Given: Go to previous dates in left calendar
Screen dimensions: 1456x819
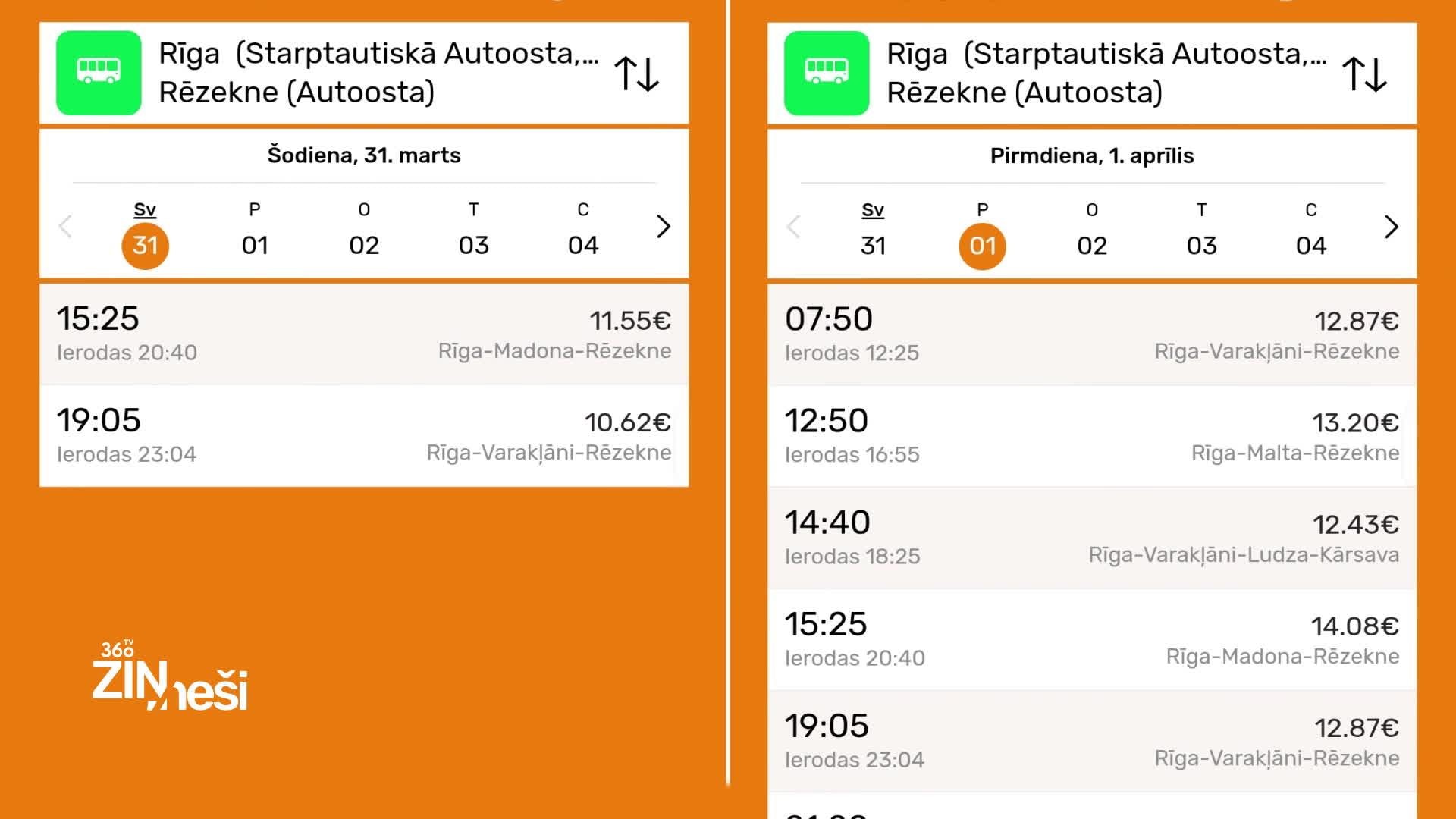Looking at the screenshot, I should pos(65,226).
